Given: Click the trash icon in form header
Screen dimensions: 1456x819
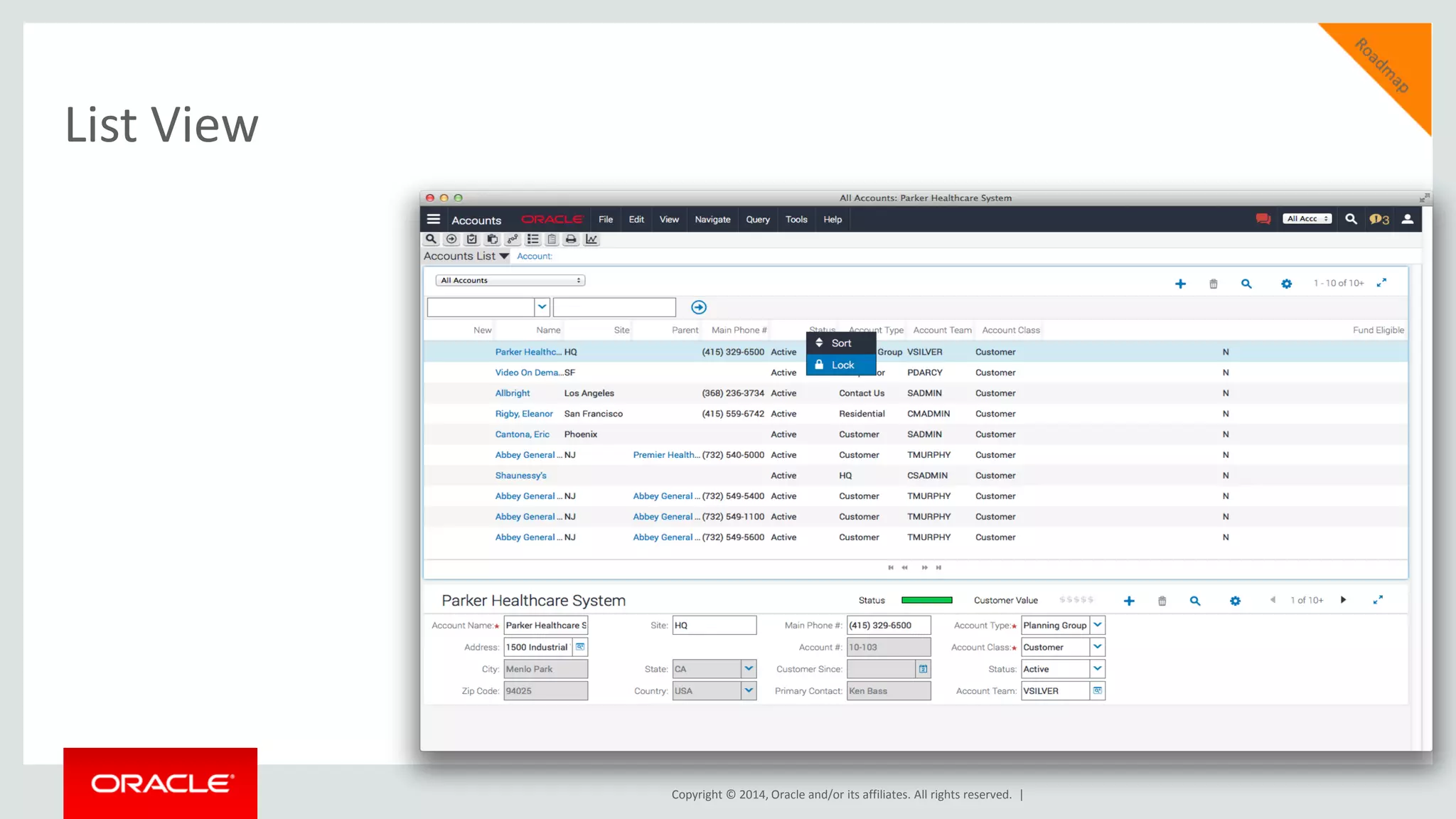Looking at the screenshot, I should pos(1162,601).
